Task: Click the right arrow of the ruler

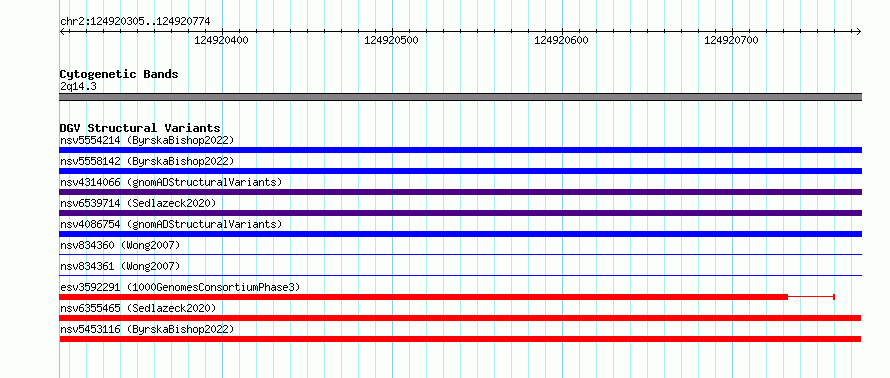Action: tap(858, 32)
